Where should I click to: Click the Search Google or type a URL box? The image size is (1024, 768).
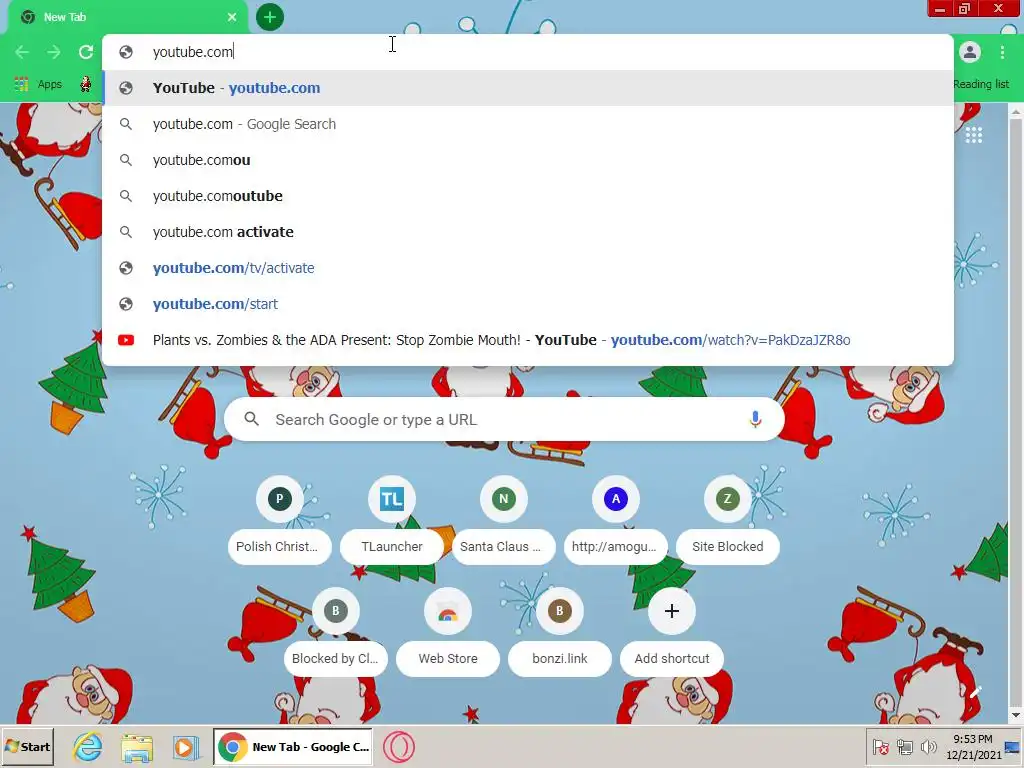pos(504,419)
